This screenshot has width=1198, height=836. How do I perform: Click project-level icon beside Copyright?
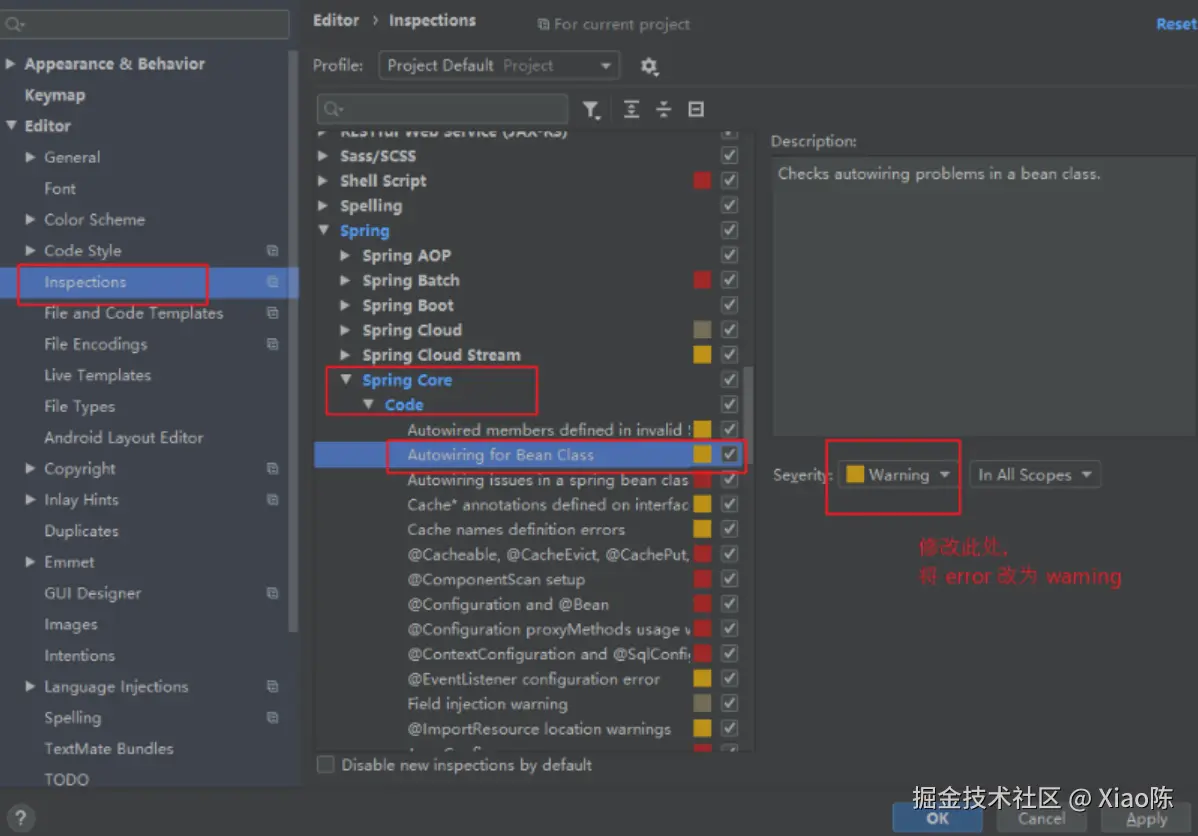tap(272, 468)
